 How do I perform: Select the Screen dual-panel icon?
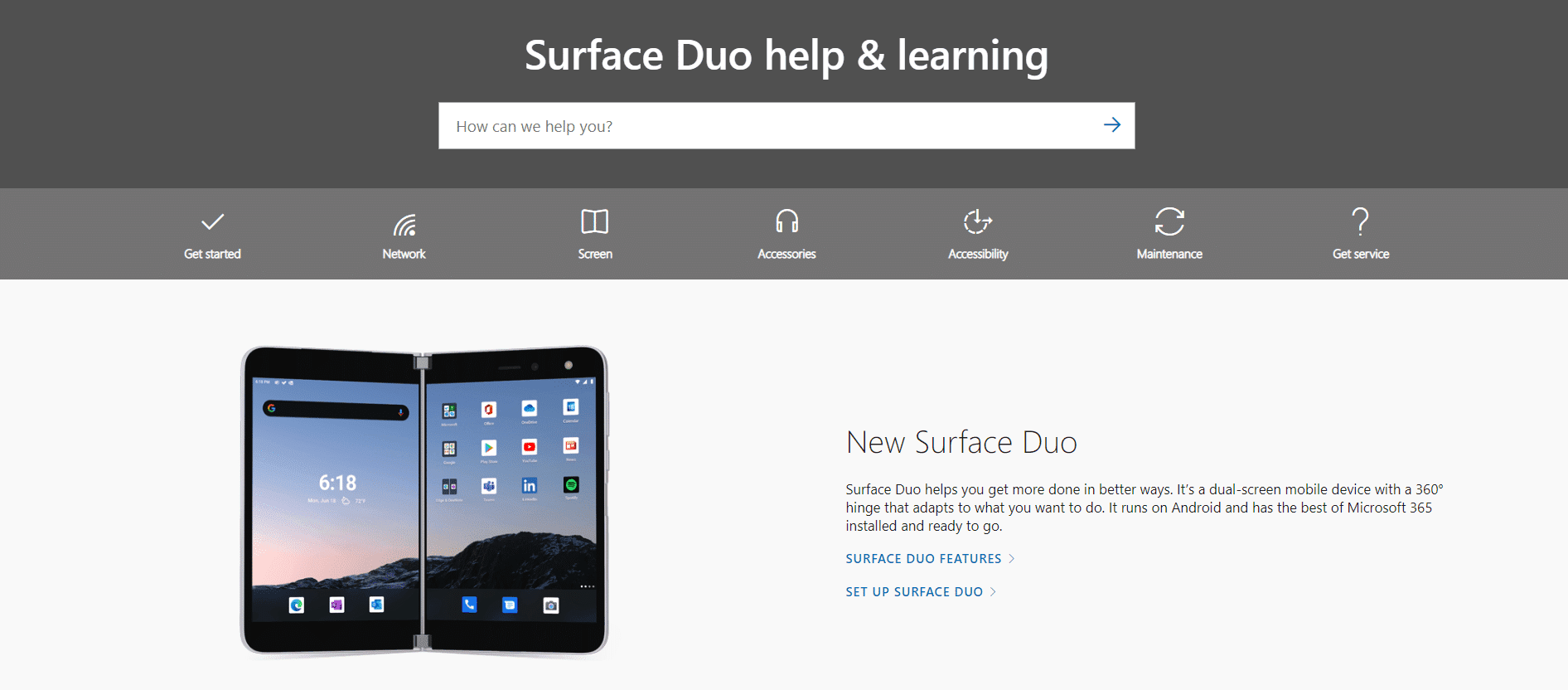(x=595, y=221)
